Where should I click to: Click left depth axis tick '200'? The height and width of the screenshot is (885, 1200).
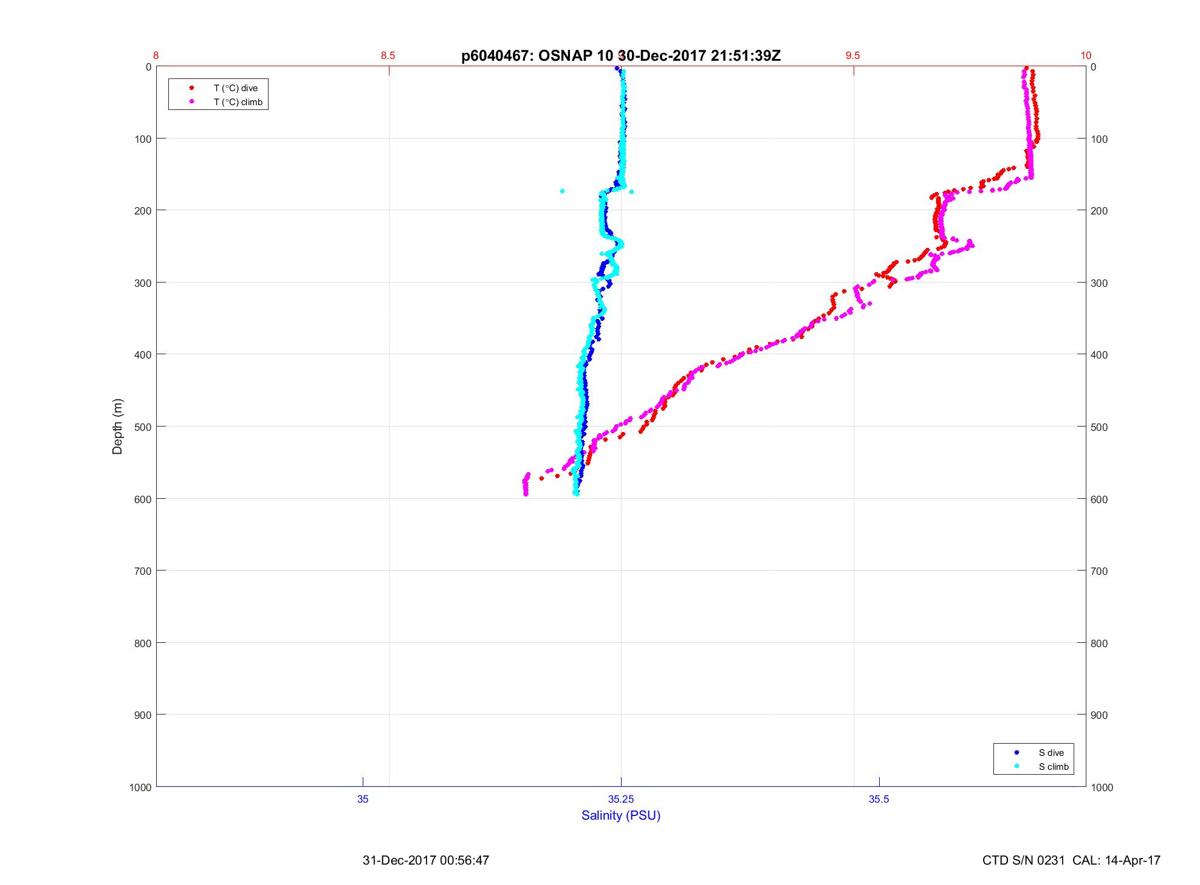pyautogui.click(x=141, y=211)
